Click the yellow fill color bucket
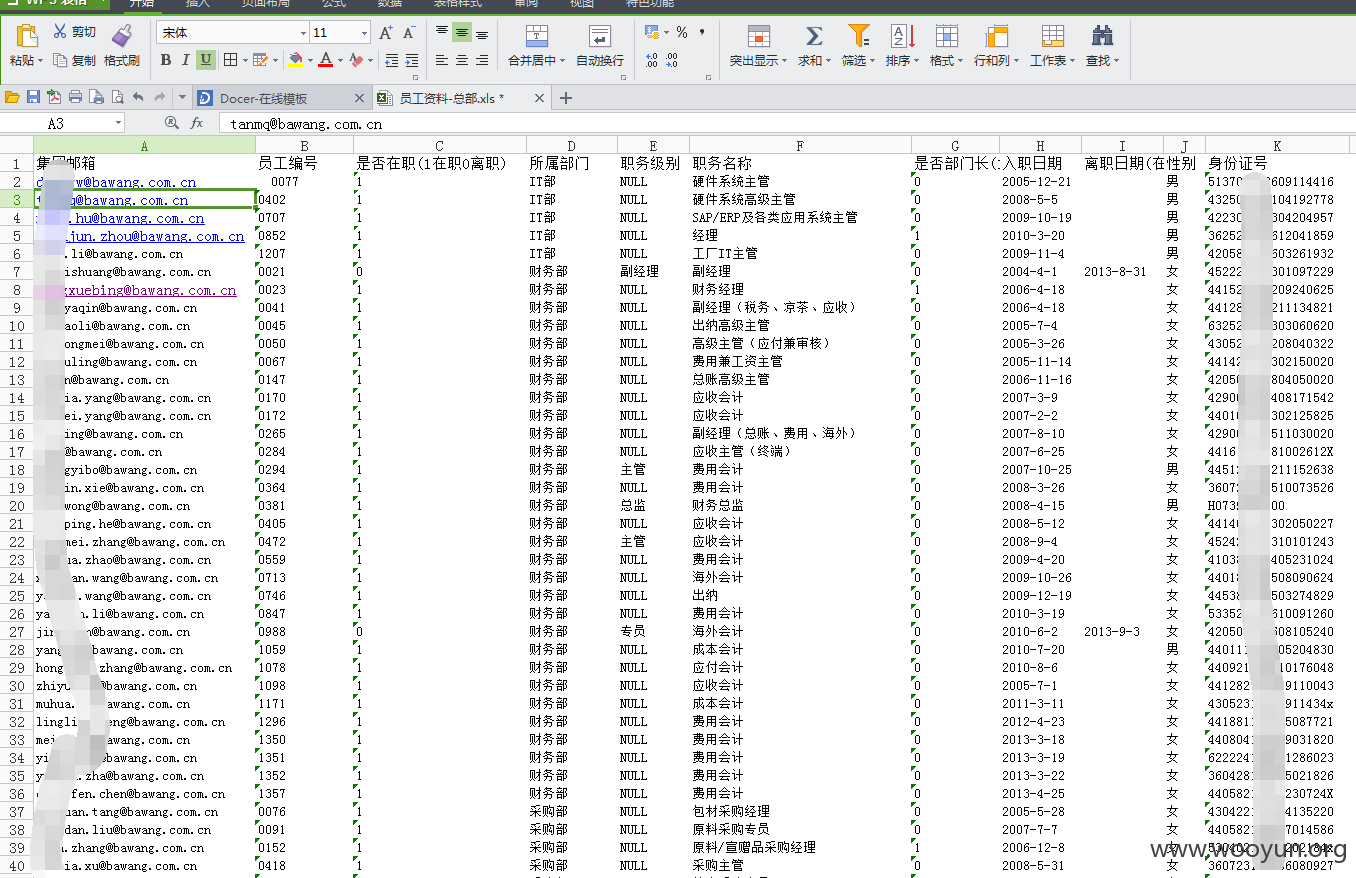 pos(295,61)
